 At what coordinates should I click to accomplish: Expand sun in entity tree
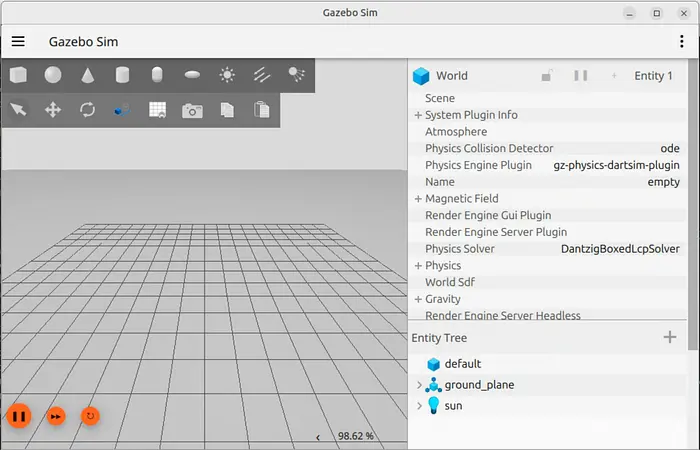point(419,406)
